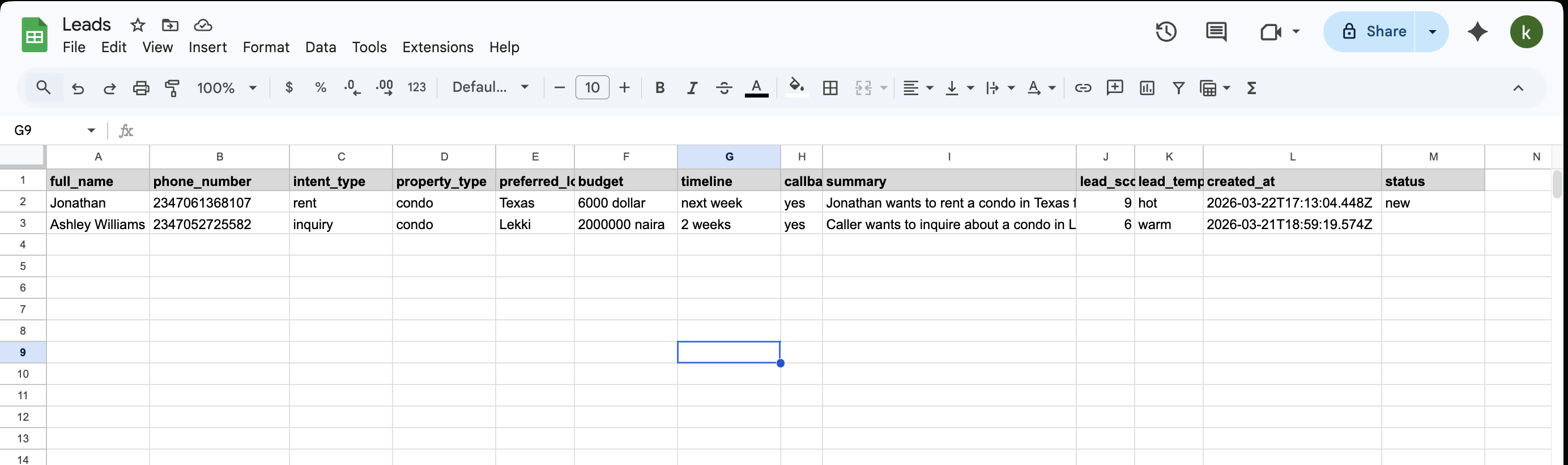Open the Edit menu
This screenshot has width=1568, height=465.
pos(114,47)
